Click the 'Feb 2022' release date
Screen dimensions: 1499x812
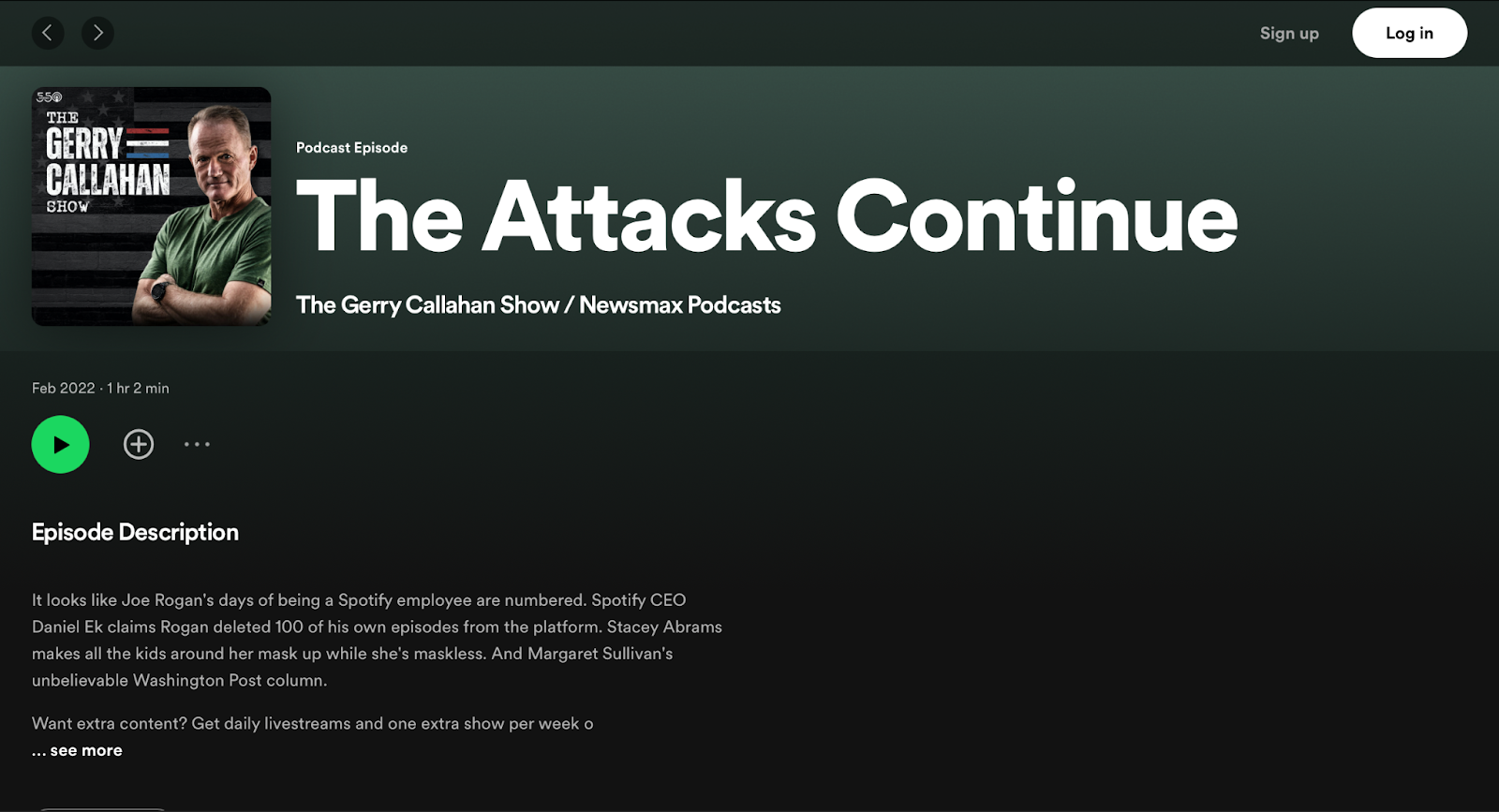coord(64,388)
